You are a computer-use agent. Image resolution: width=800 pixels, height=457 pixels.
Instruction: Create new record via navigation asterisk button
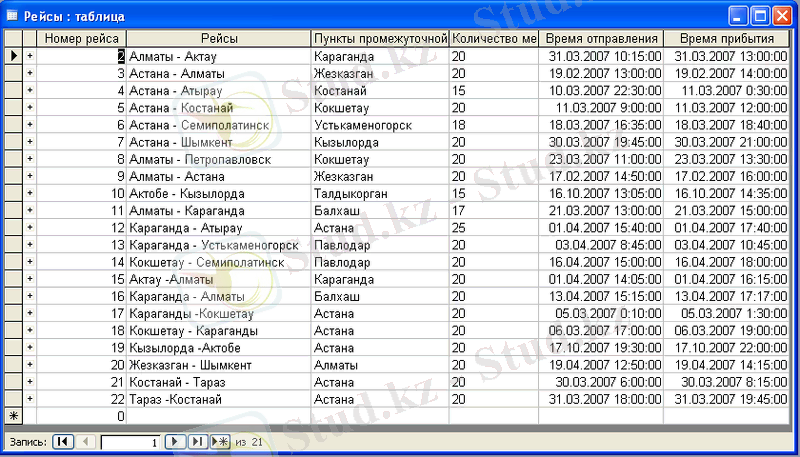(220, 441)
